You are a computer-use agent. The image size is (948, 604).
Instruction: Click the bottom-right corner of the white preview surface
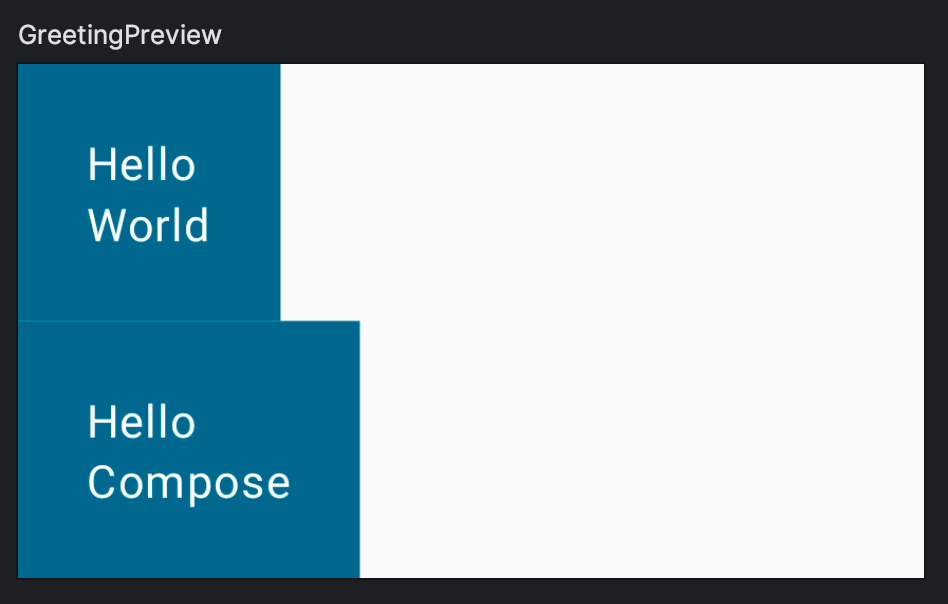(x=917, y=570)
